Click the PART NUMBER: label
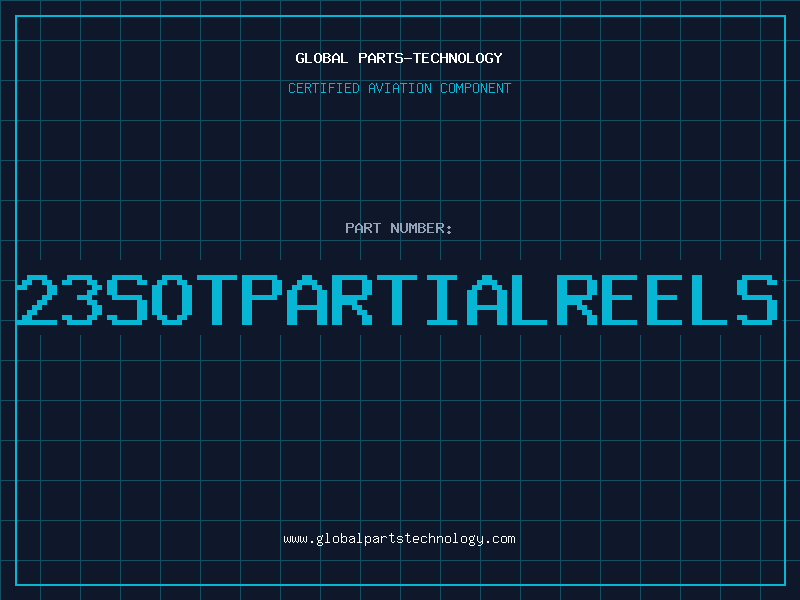 click(399, 228)
